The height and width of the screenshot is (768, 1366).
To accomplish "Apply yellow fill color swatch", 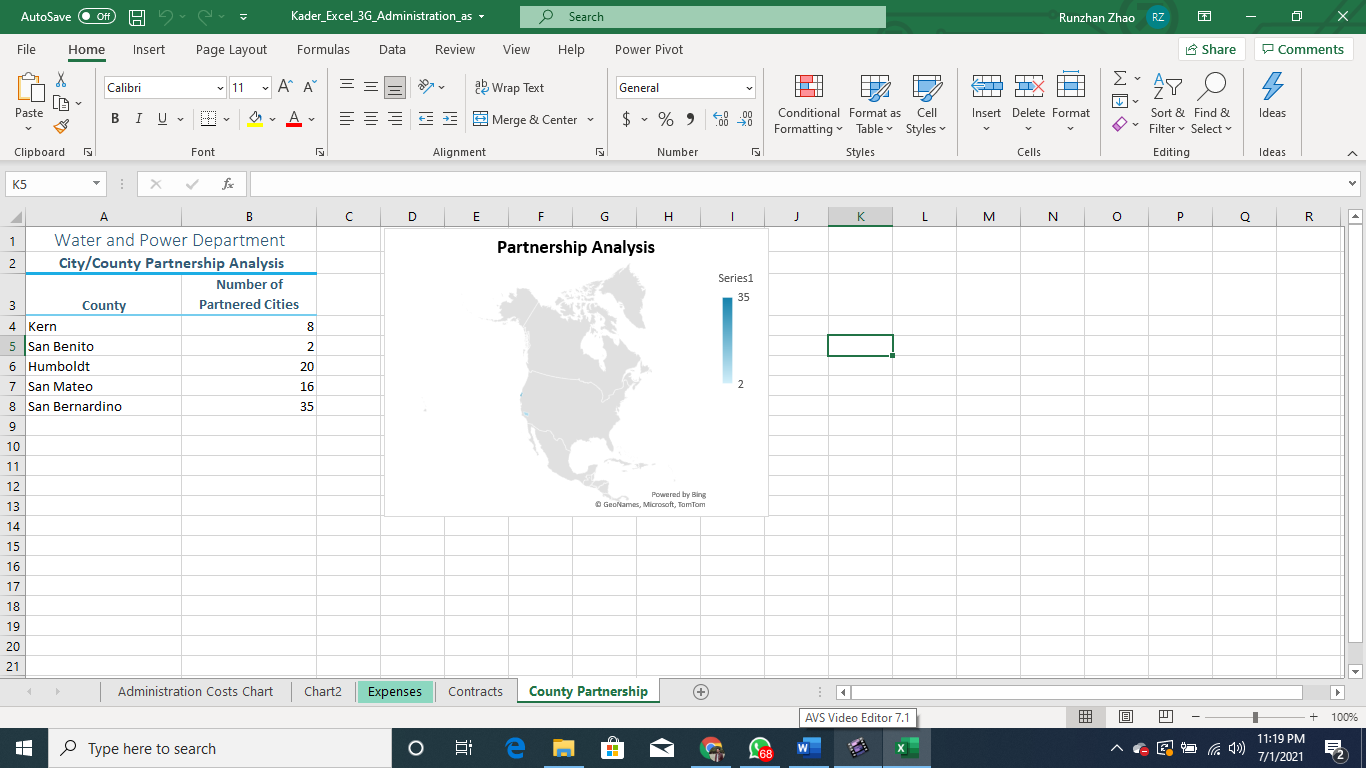I will (x=255, y=119).
